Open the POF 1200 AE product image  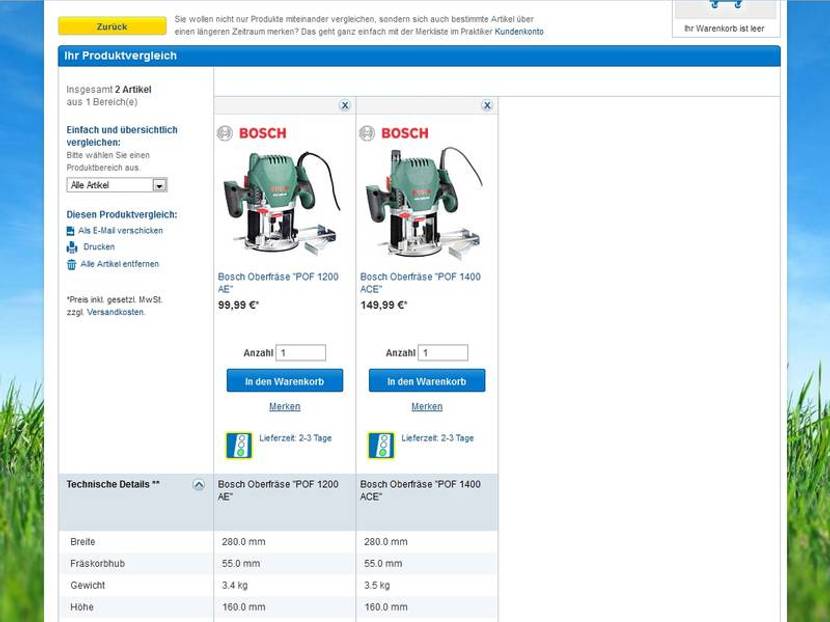[x=283, y=203]
